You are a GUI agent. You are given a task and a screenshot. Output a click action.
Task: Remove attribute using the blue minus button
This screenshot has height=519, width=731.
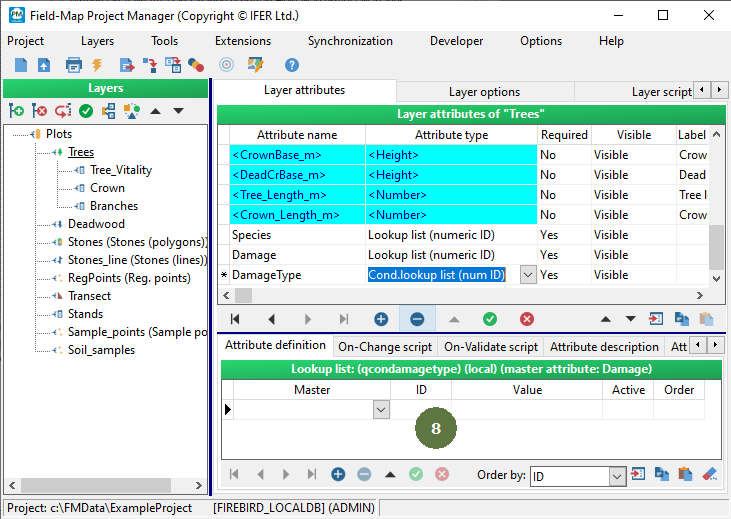pyautogui.click(x=417, y=319)
